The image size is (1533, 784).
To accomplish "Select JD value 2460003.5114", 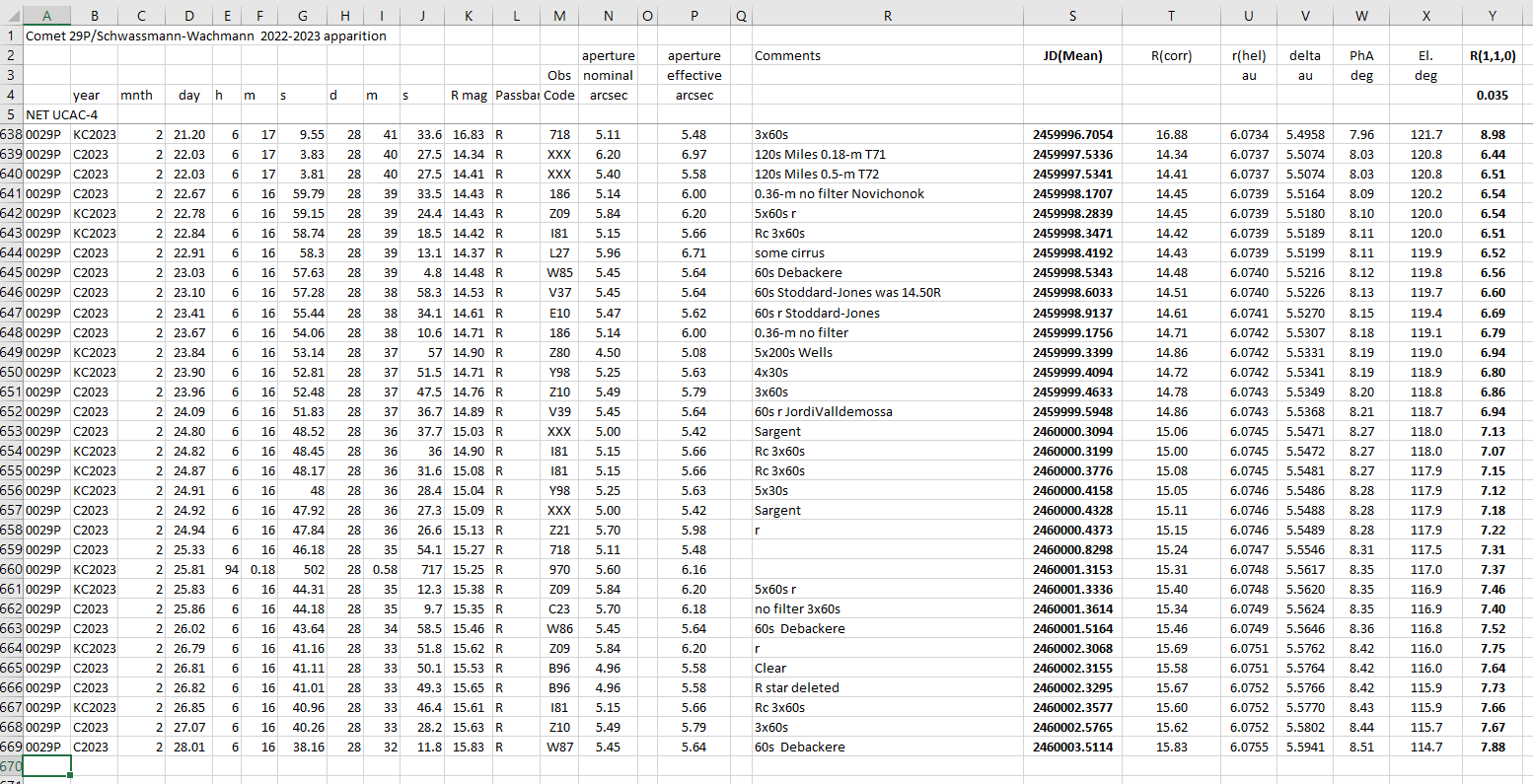I will tap(1072, 747).
